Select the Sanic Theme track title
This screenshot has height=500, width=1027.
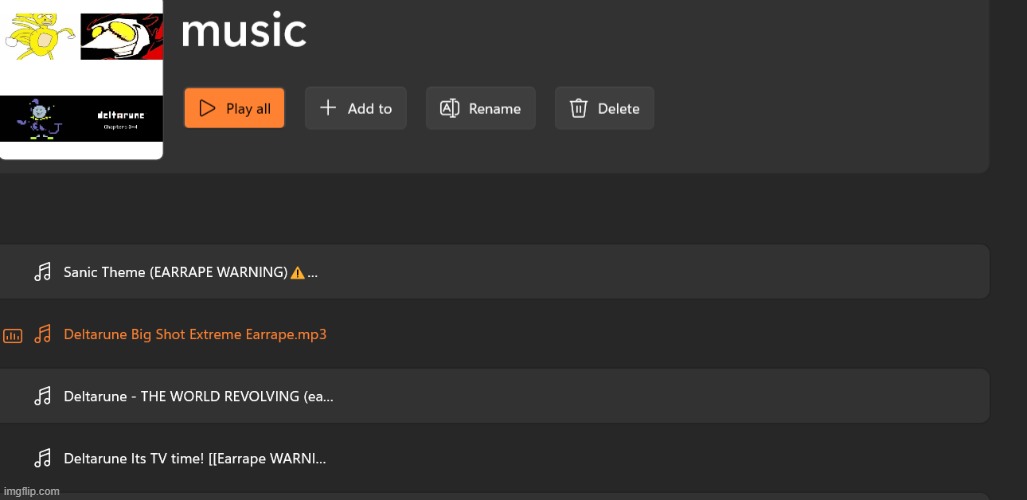tap(175, 272)
